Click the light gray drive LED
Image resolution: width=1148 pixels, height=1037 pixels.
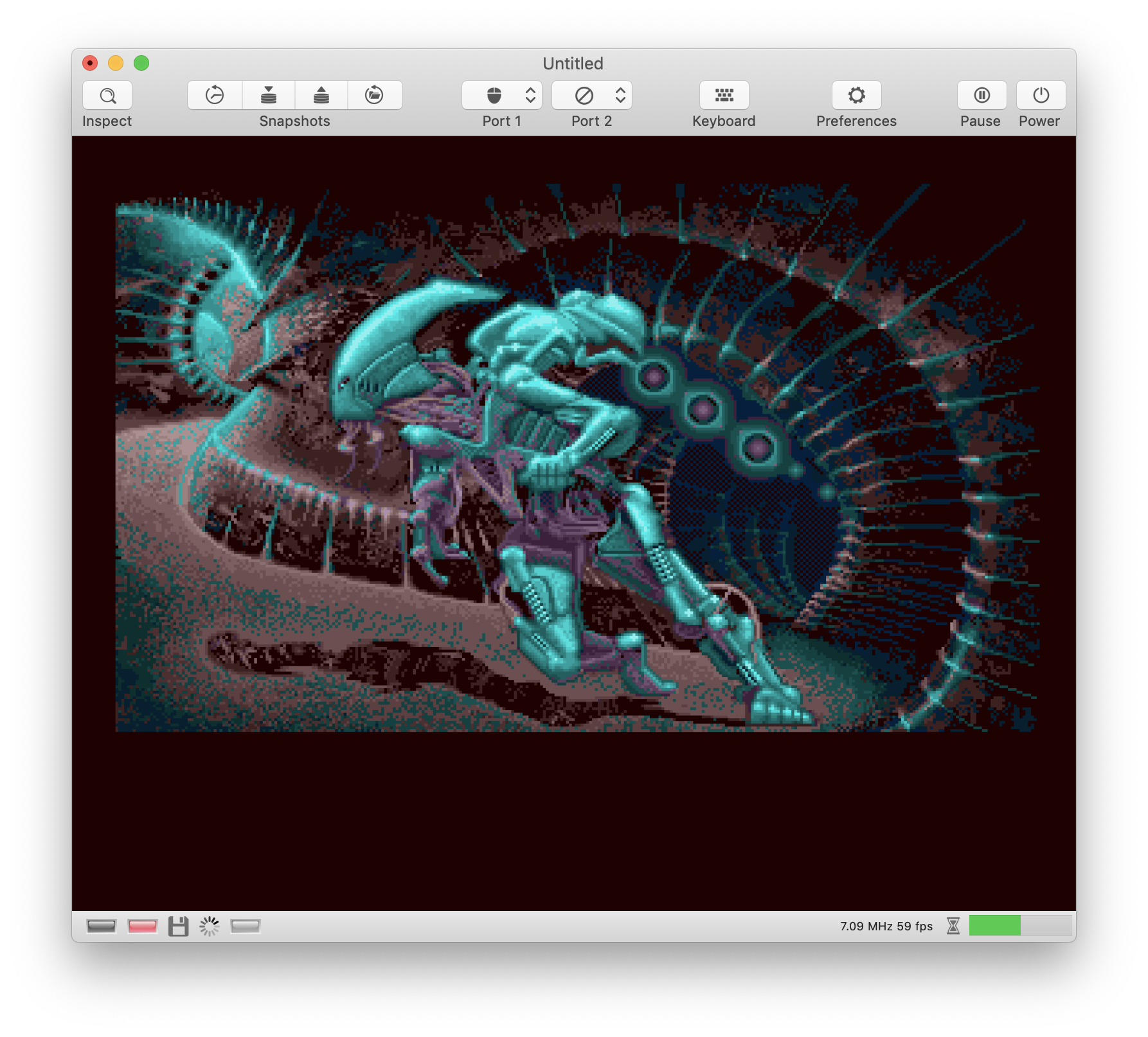[246, 926]
